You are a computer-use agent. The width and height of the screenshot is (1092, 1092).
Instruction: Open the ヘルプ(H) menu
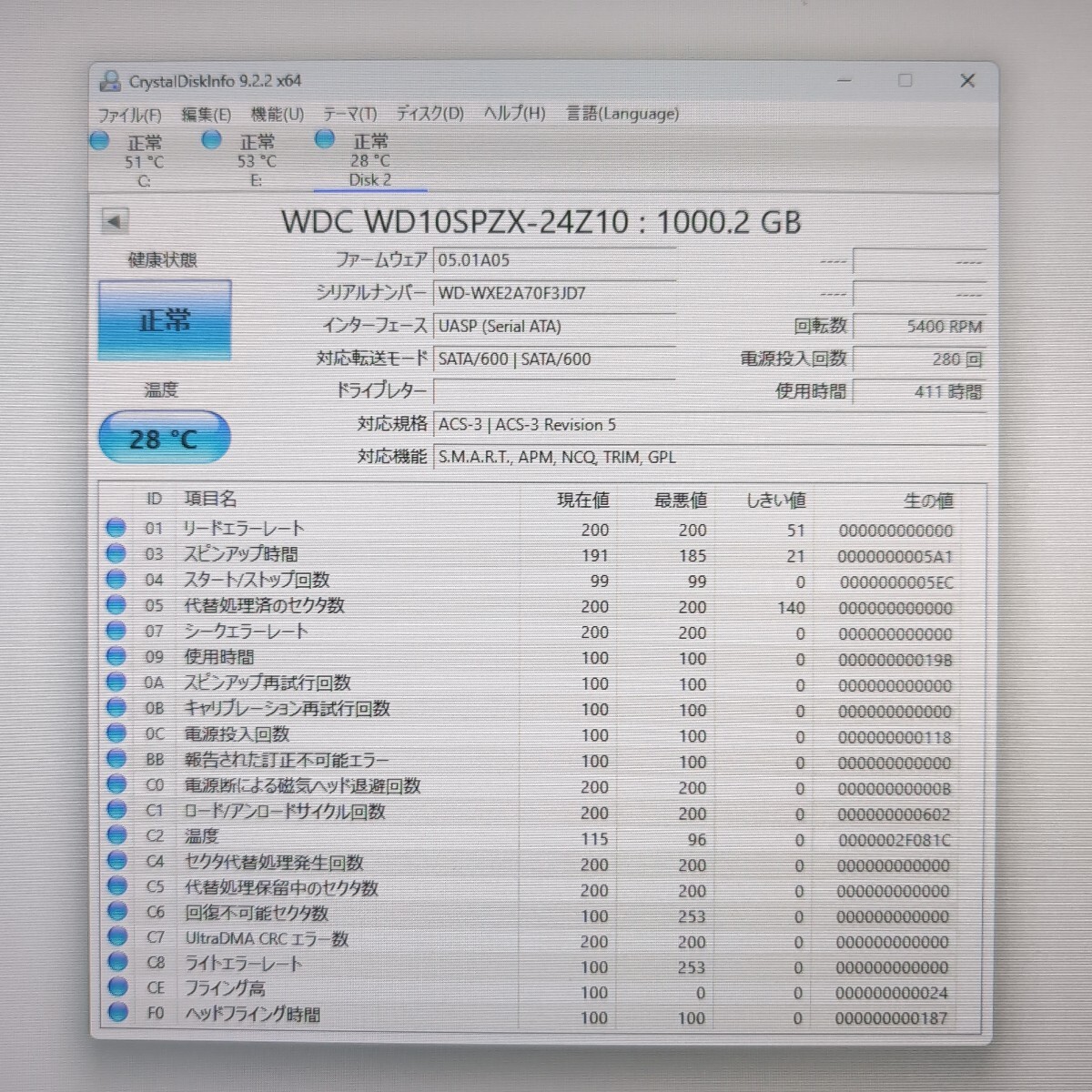pos(514,113)
